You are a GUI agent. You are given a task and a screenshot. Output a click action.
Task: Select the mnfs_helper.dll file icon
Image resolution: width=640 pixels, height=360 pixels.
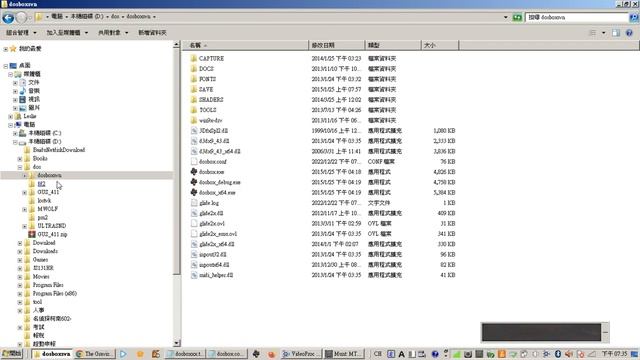pos(194,275)
